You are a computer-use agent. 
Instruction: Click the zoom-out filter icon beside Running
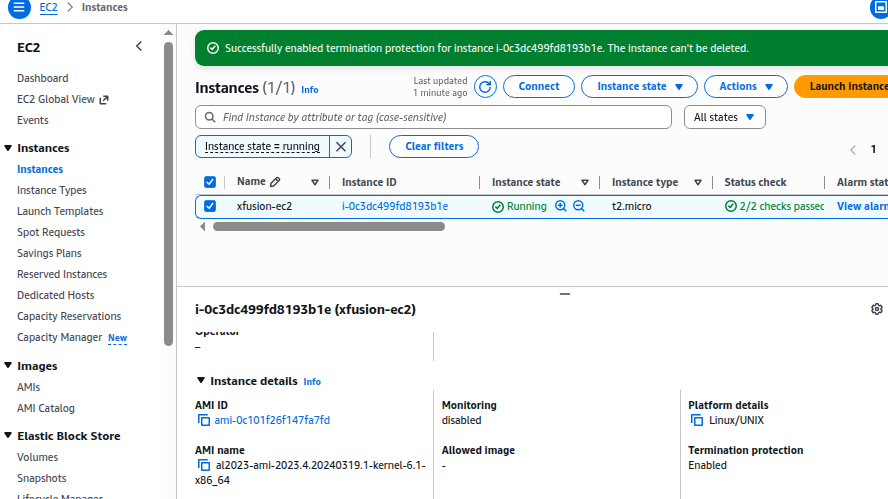(x=579, y=206)
